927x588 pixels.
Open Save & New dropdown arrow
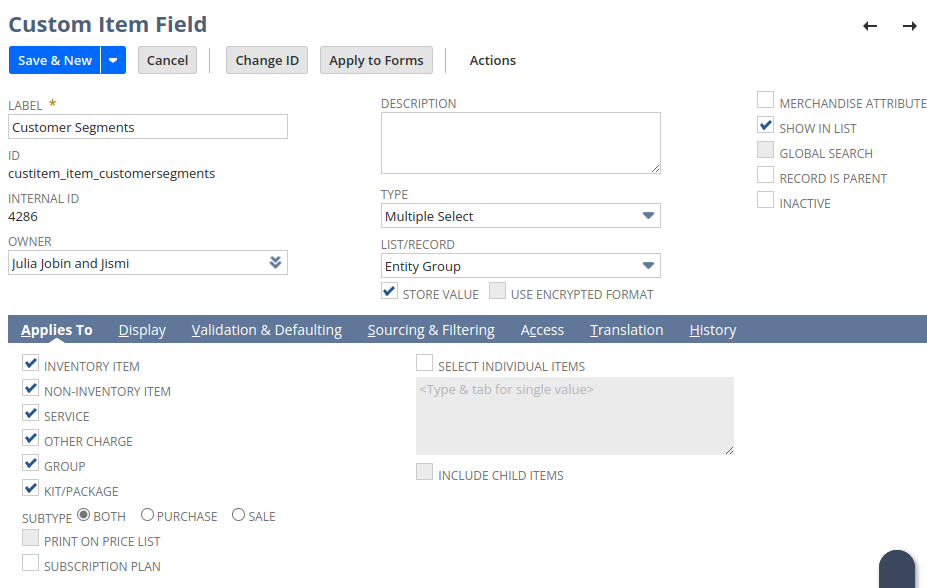(113, 60)
